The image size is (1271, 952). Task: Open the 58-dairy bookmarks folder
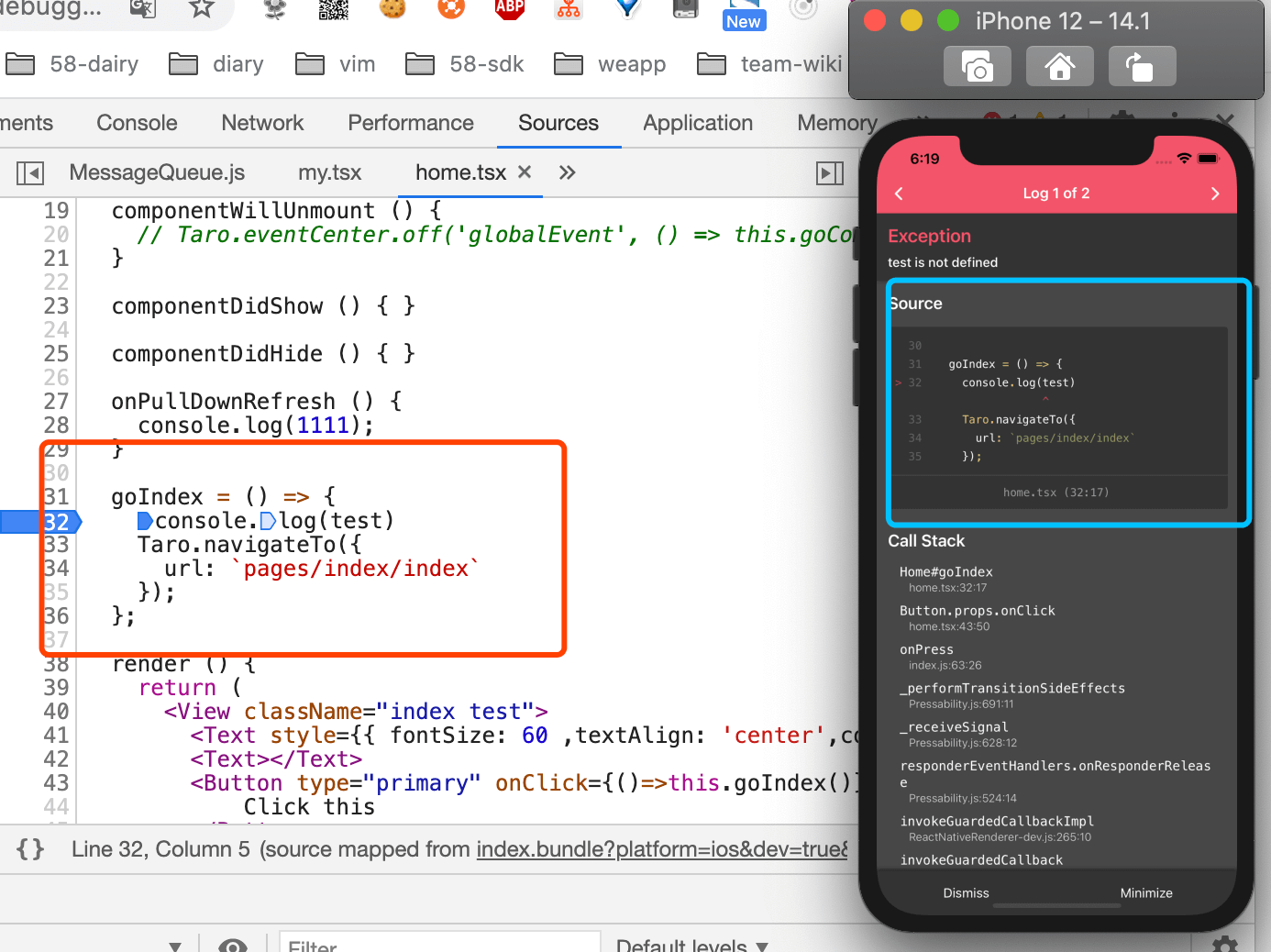[x=72, y=64]
